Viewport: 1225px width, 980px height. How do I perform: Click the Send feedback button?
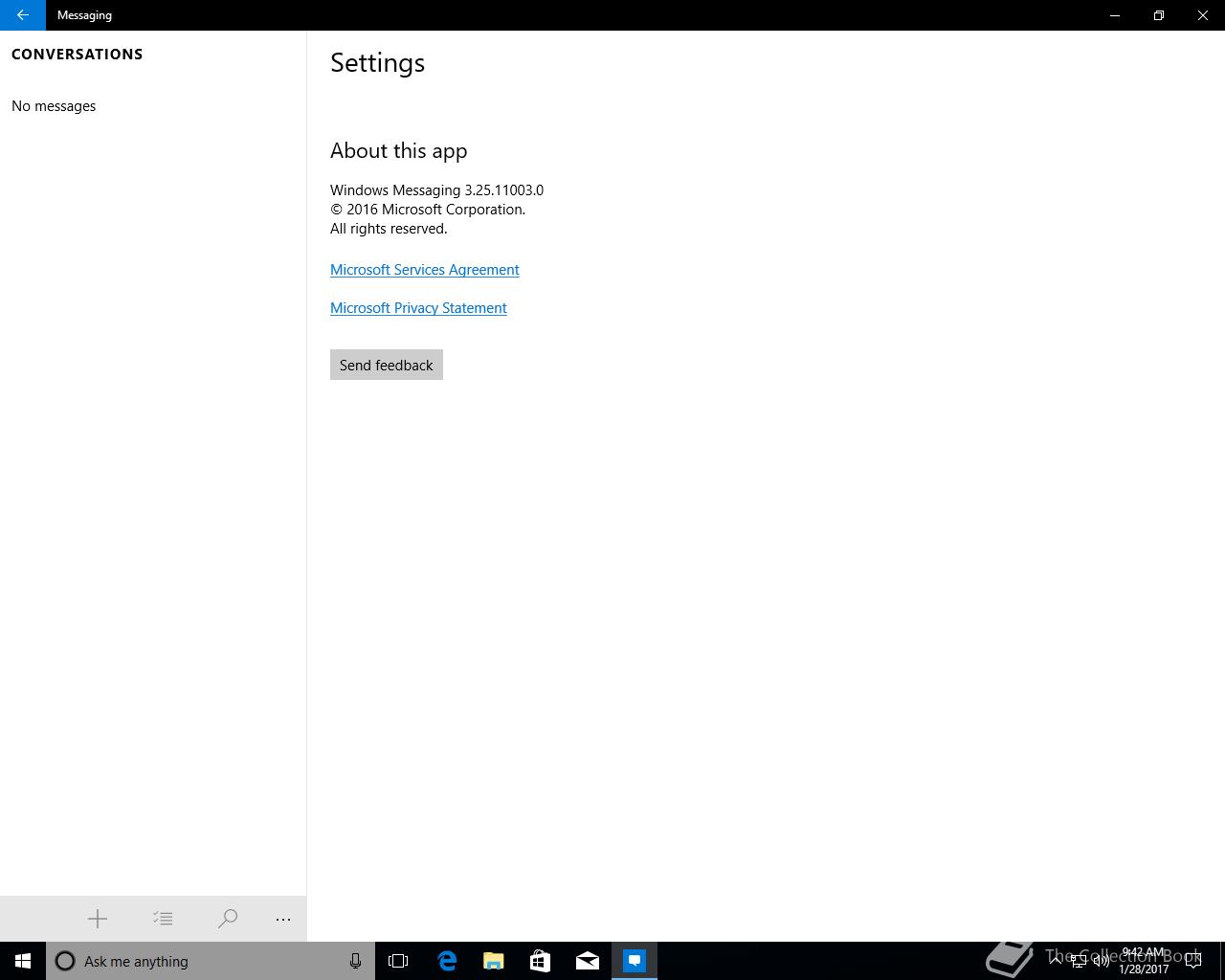[387, 365]
